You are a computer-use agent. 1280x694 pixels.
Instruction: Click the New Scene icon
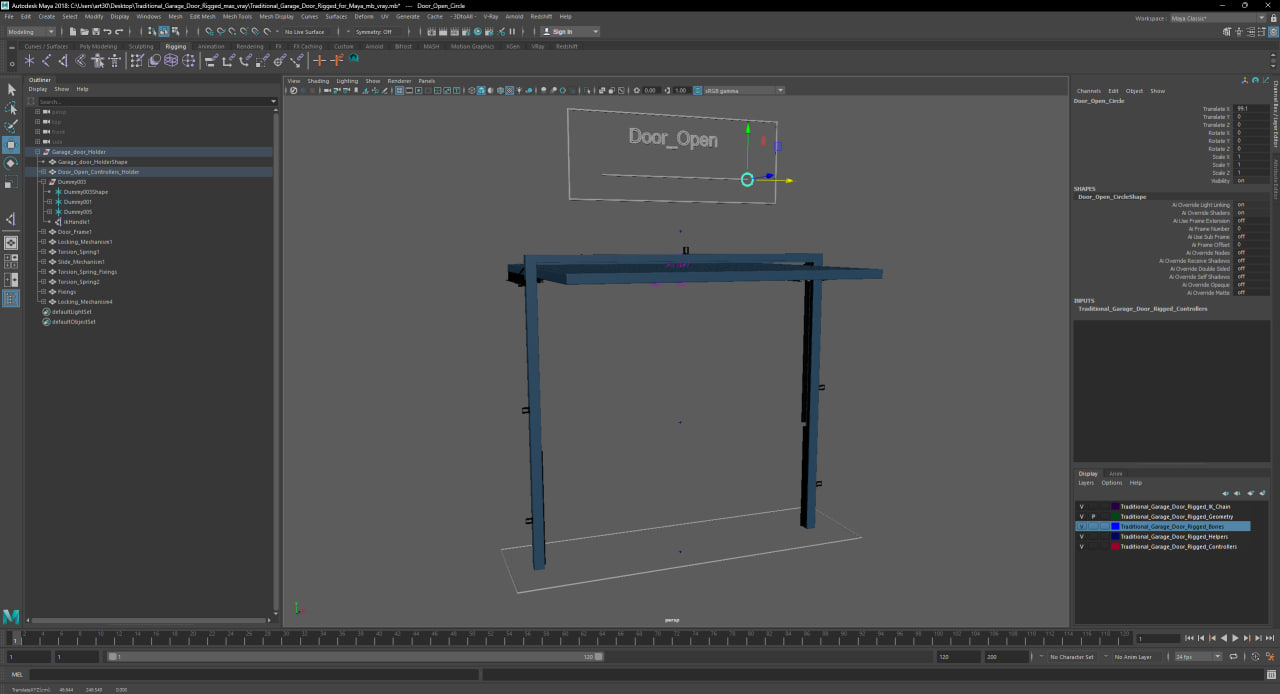click(x=73, y=32)
